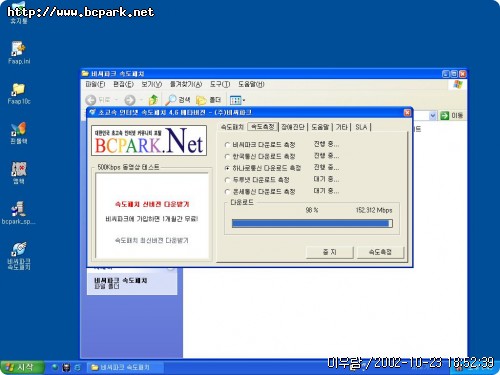Open the 도움말(H) menu in Explorer
The height and width of the screenshot is (375, 500).
coord(251,84)
